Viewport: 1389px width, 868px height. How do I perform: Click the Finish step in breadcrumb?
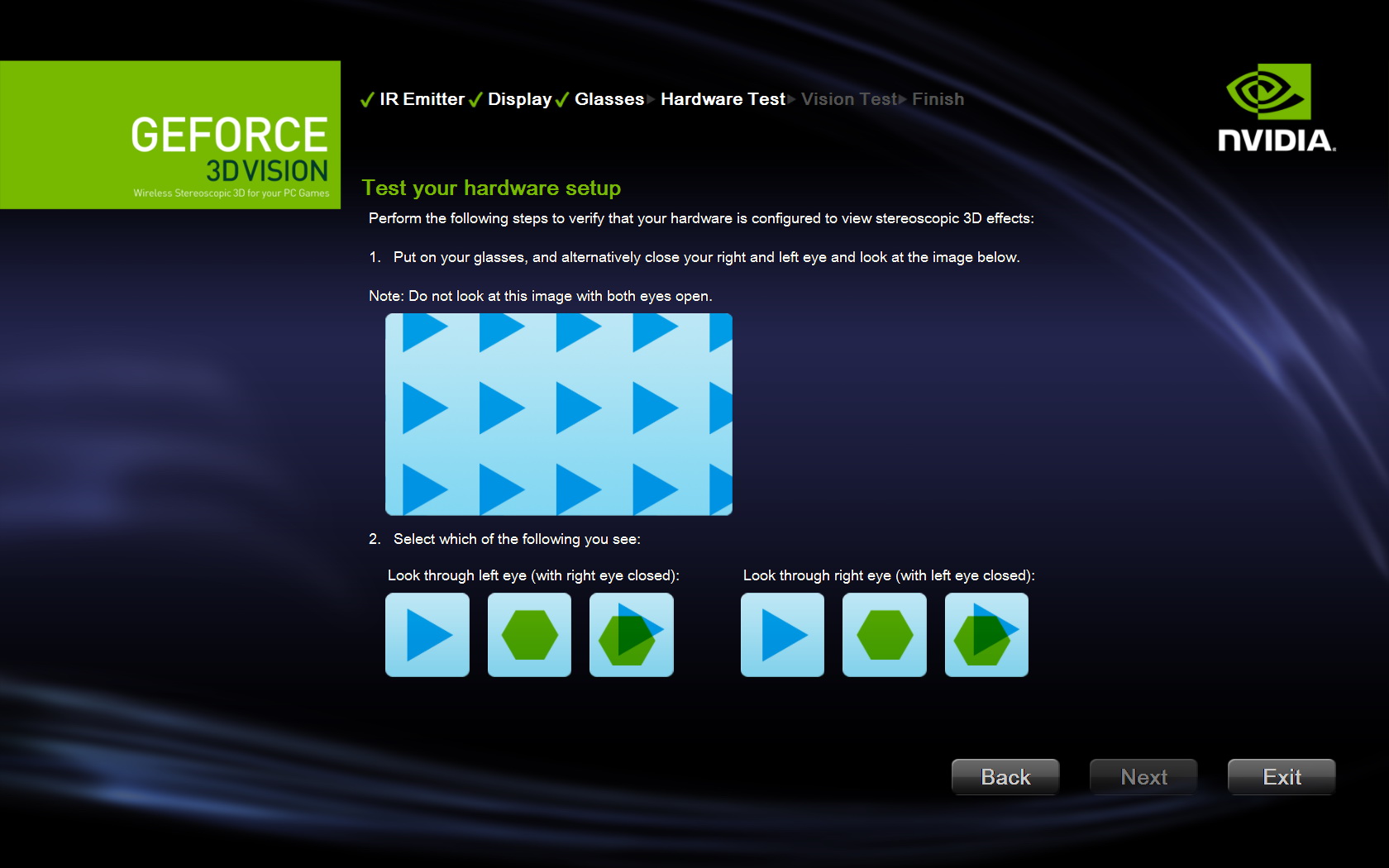coord(938,99)
